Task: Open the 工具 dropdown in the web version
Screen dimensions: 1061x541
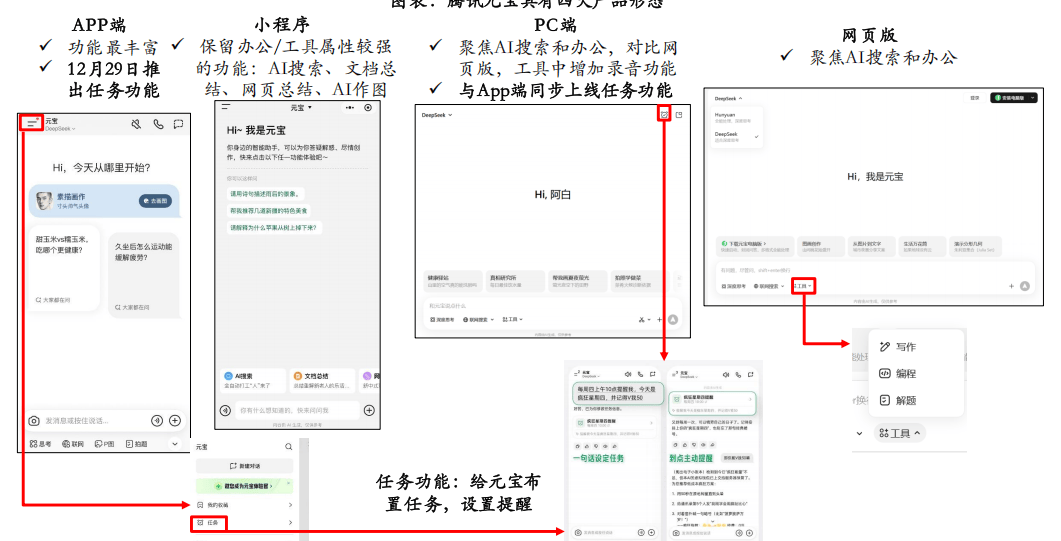Action: [x=803, y=286]
